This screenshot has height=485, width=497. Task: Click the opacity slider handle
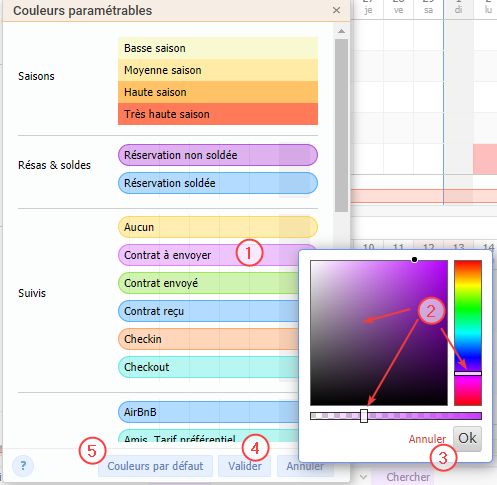click(x=364, y=416)
